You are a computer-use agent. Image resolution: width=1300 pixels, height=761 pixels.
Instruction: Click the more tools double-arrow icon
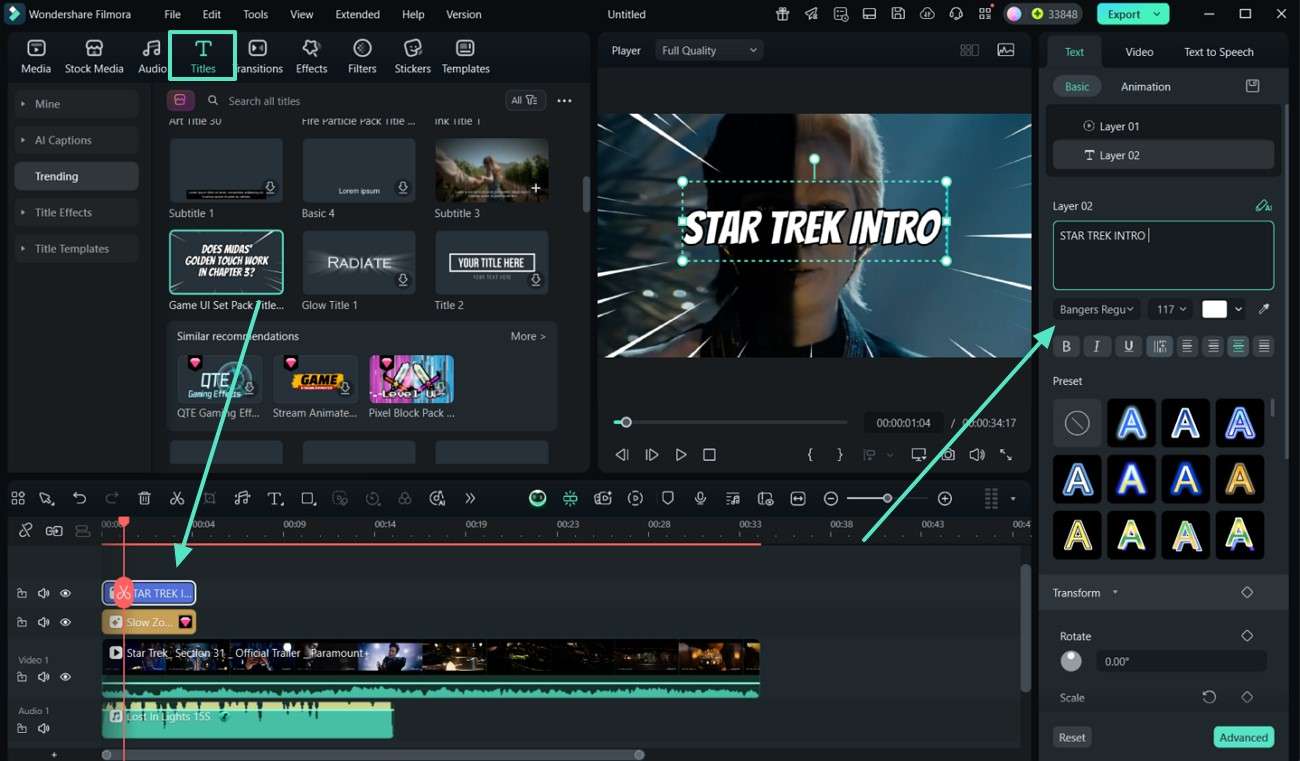pyautogui.click(x=470, y=498)
